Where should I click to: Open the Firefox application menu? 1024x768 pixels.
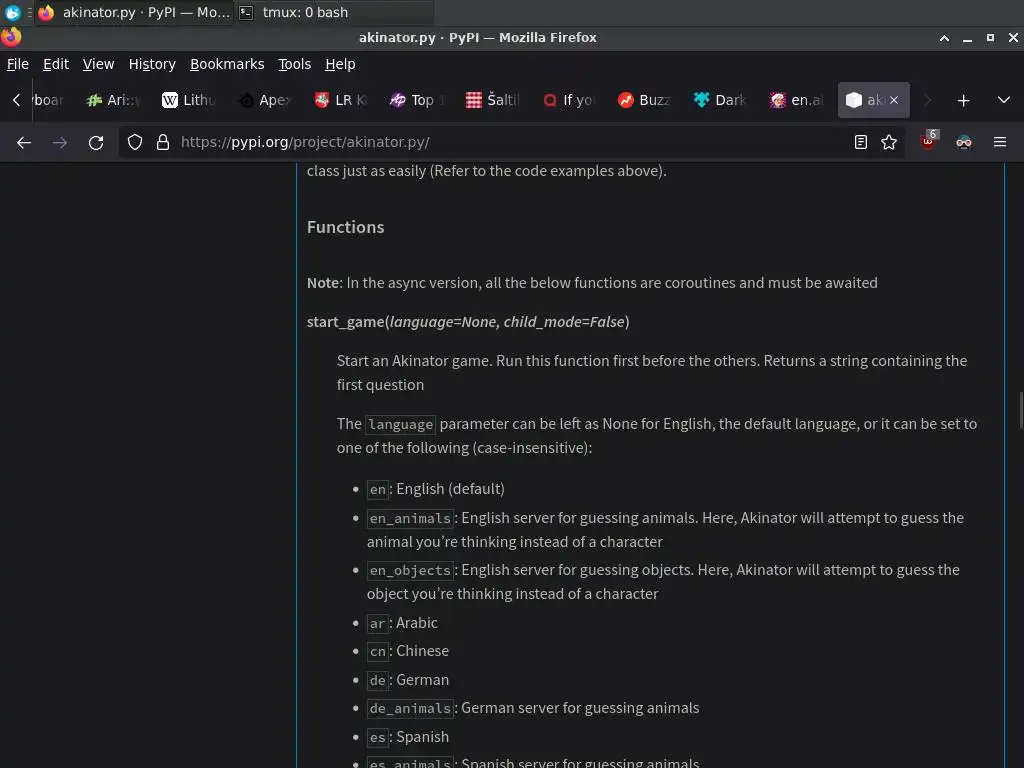click(1000, 142)
